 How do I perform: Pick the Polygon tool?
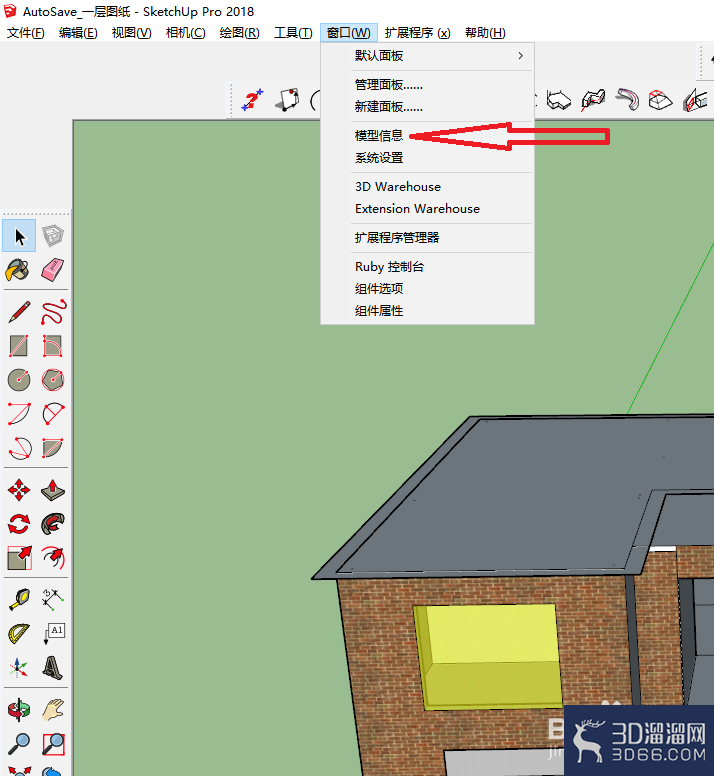point(52,380)
